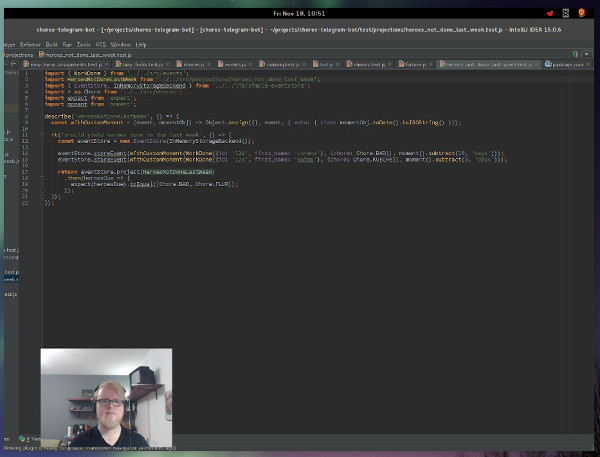Click the clock showing Fri Nov 18, 10:51

299,13
